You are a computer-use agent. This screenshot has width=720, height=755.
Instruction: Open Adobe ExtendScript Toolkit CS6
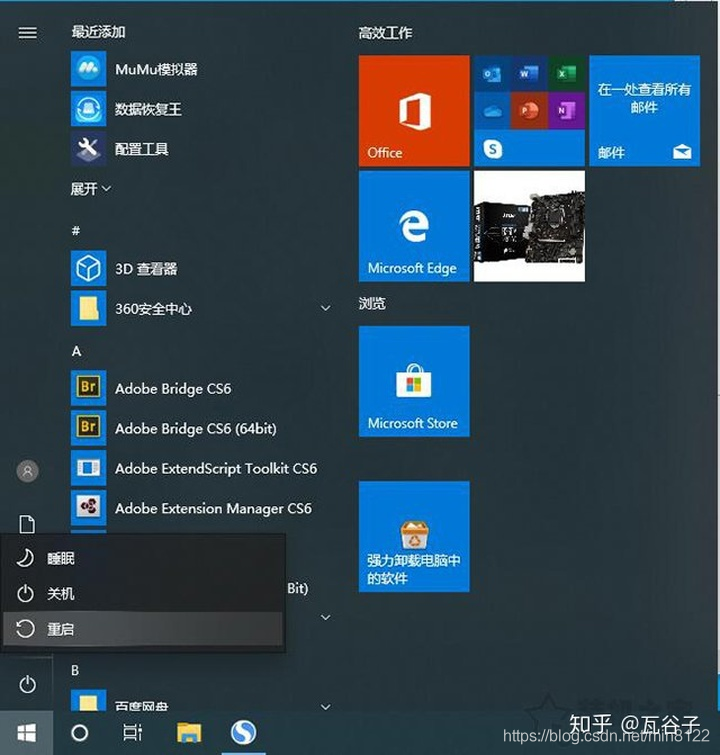(x=202, y=468)
